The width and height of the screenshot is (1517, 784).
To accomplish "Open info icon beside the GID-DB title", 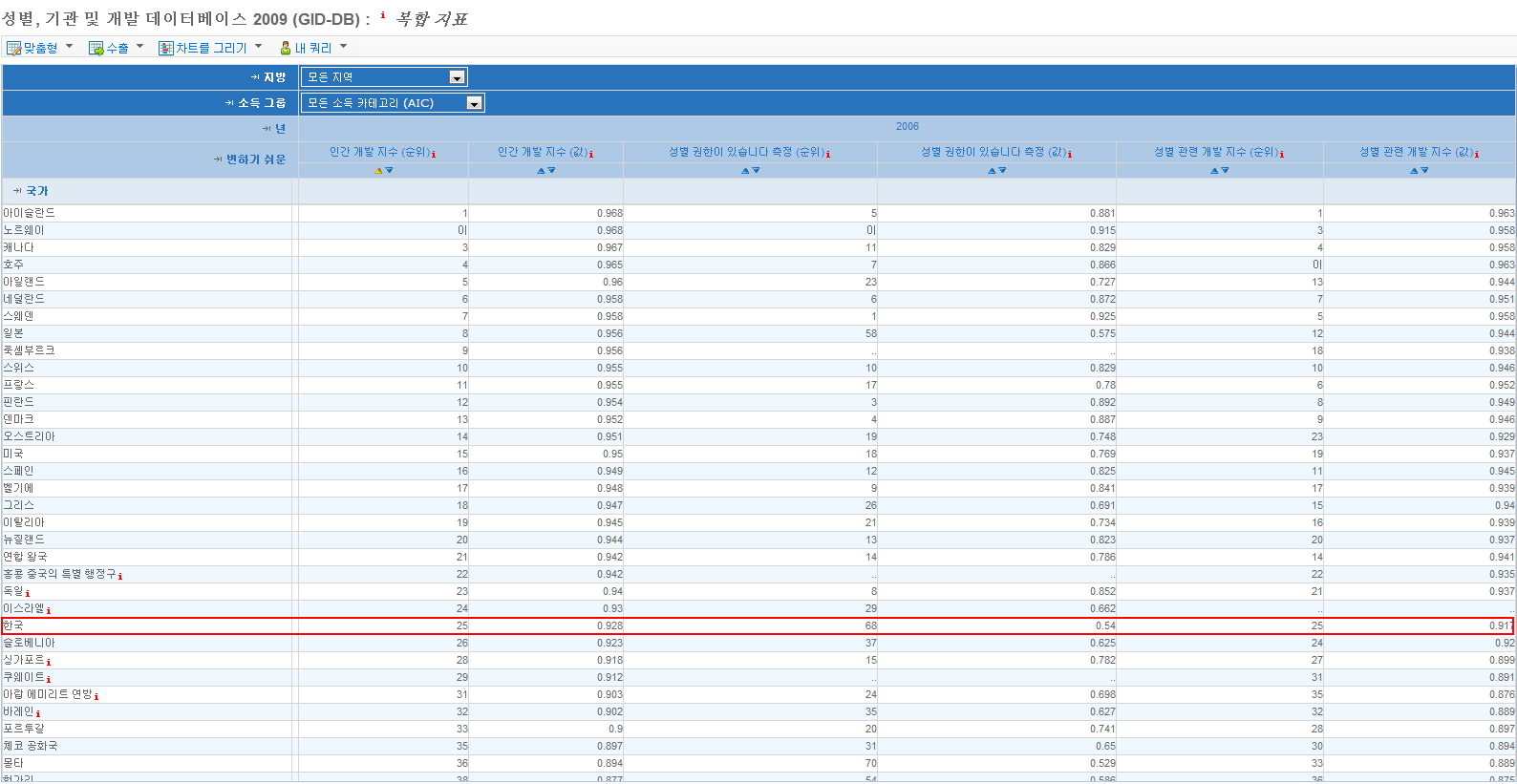I will [x=383, y=14].
